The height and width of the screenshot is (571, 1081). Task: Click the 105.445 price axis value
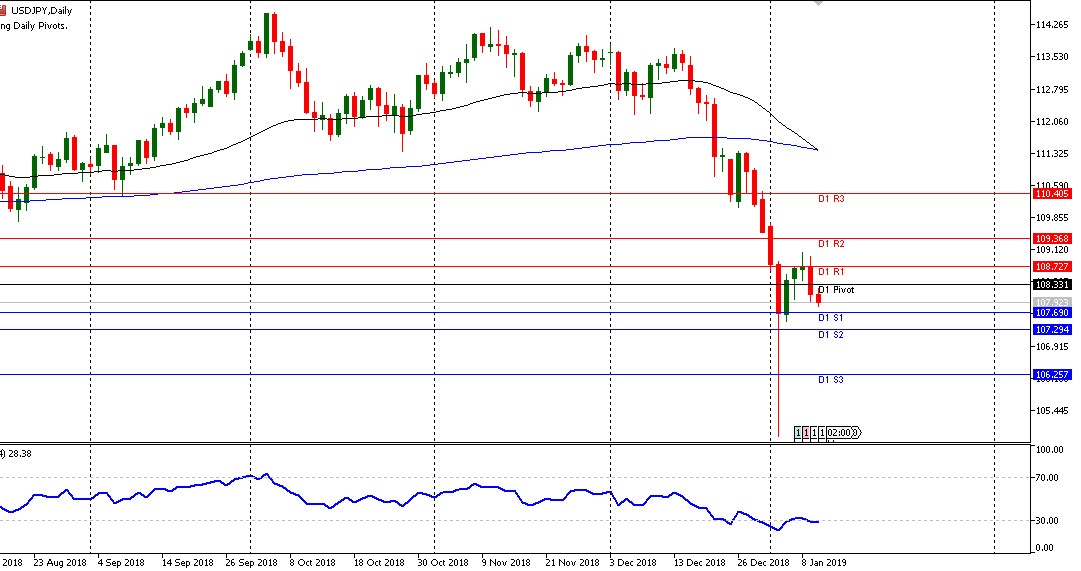pos(1052,411)
